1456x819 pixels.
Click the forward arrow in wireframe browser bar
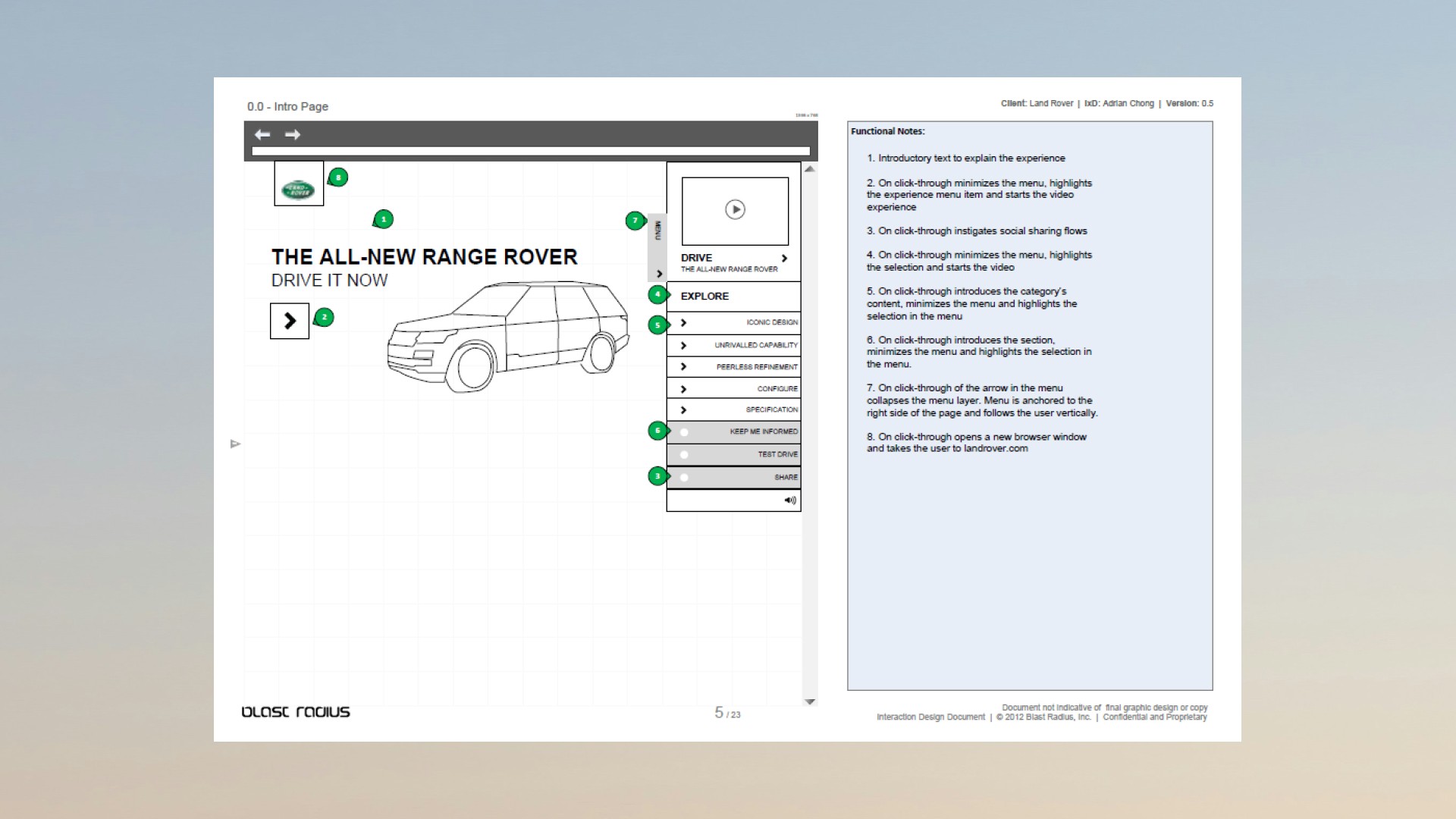pos(293,135)
